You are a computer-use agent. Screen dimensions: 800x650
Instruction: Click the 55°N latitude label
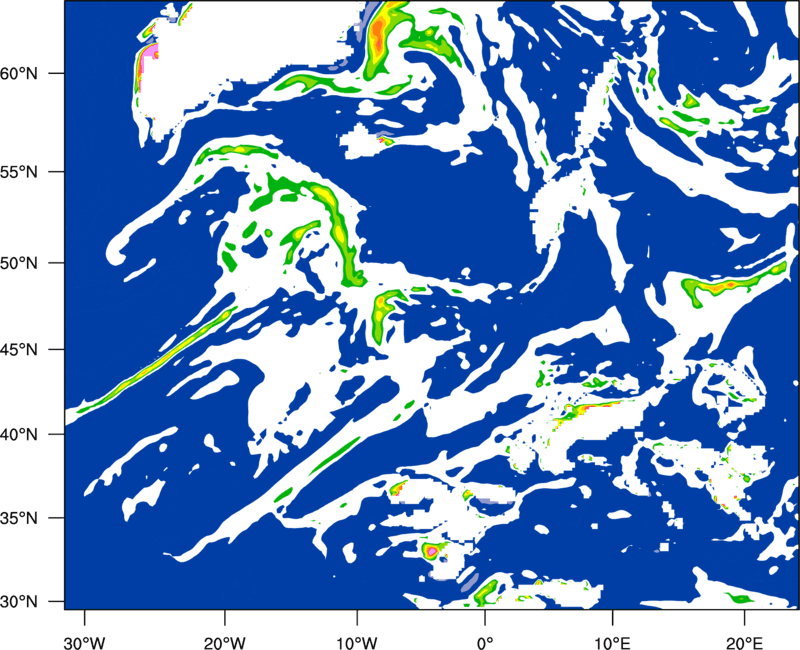tap(19, 172)
